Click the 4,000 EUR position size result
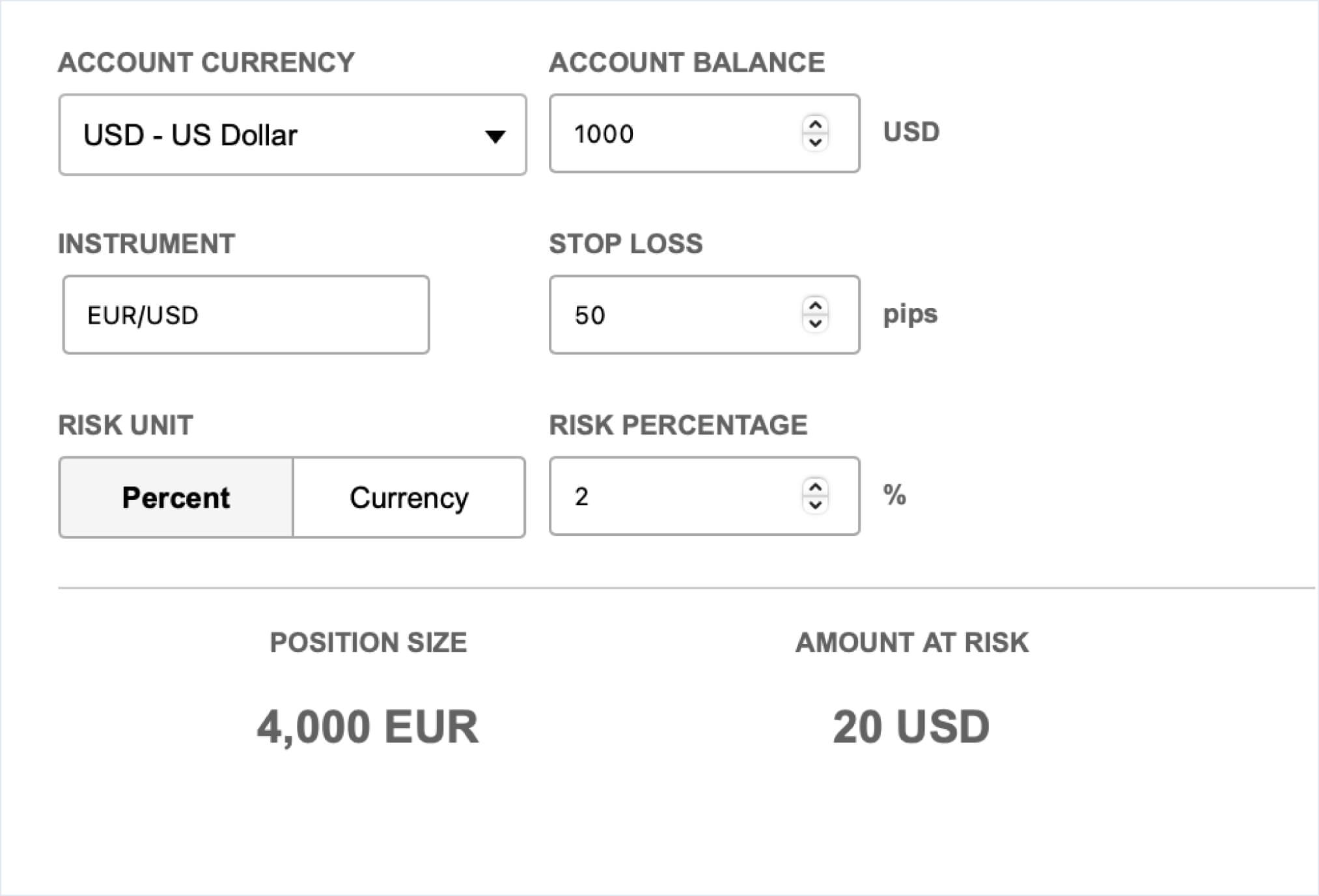The width and height of the screenshot is (1319, 896). [368, 727]
